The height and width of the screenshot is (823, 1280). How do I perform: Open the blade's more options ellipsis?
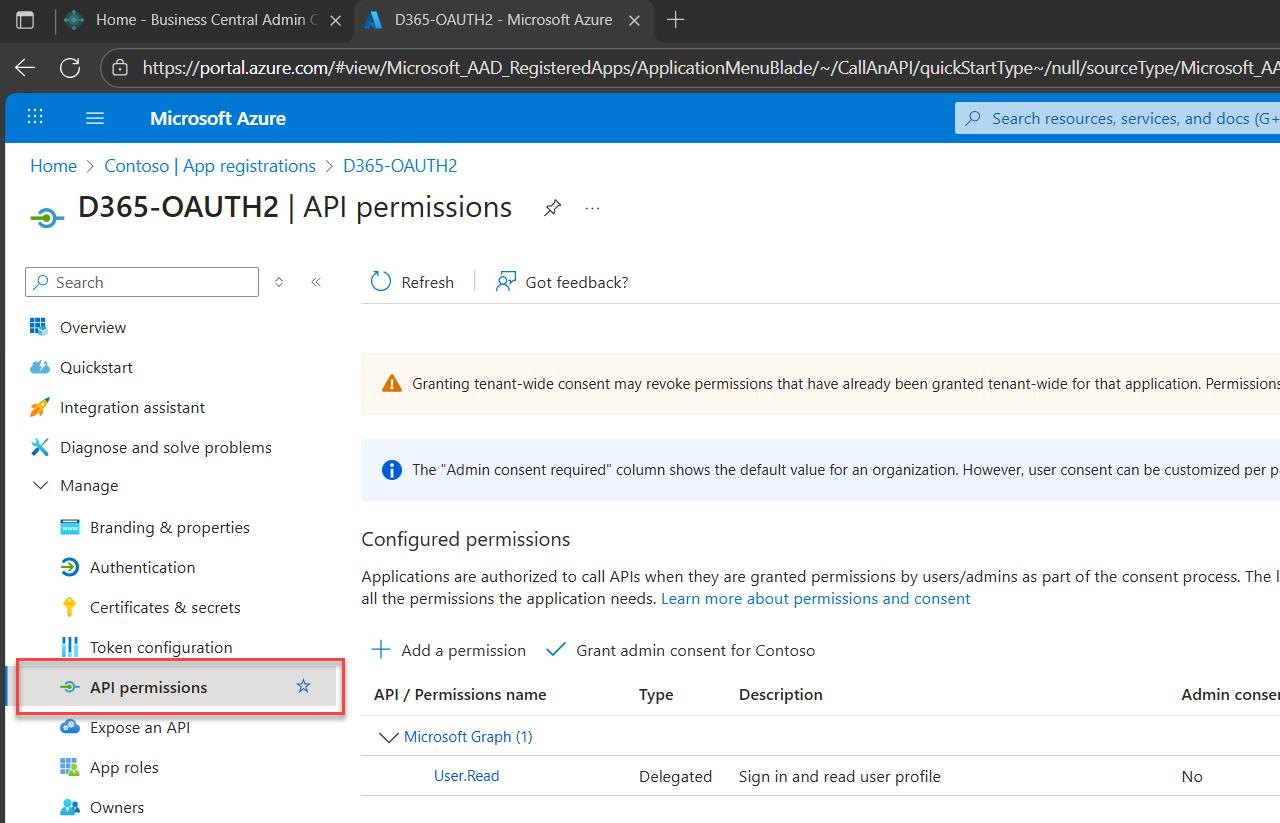pyautogui.click(x=593, y=208)
